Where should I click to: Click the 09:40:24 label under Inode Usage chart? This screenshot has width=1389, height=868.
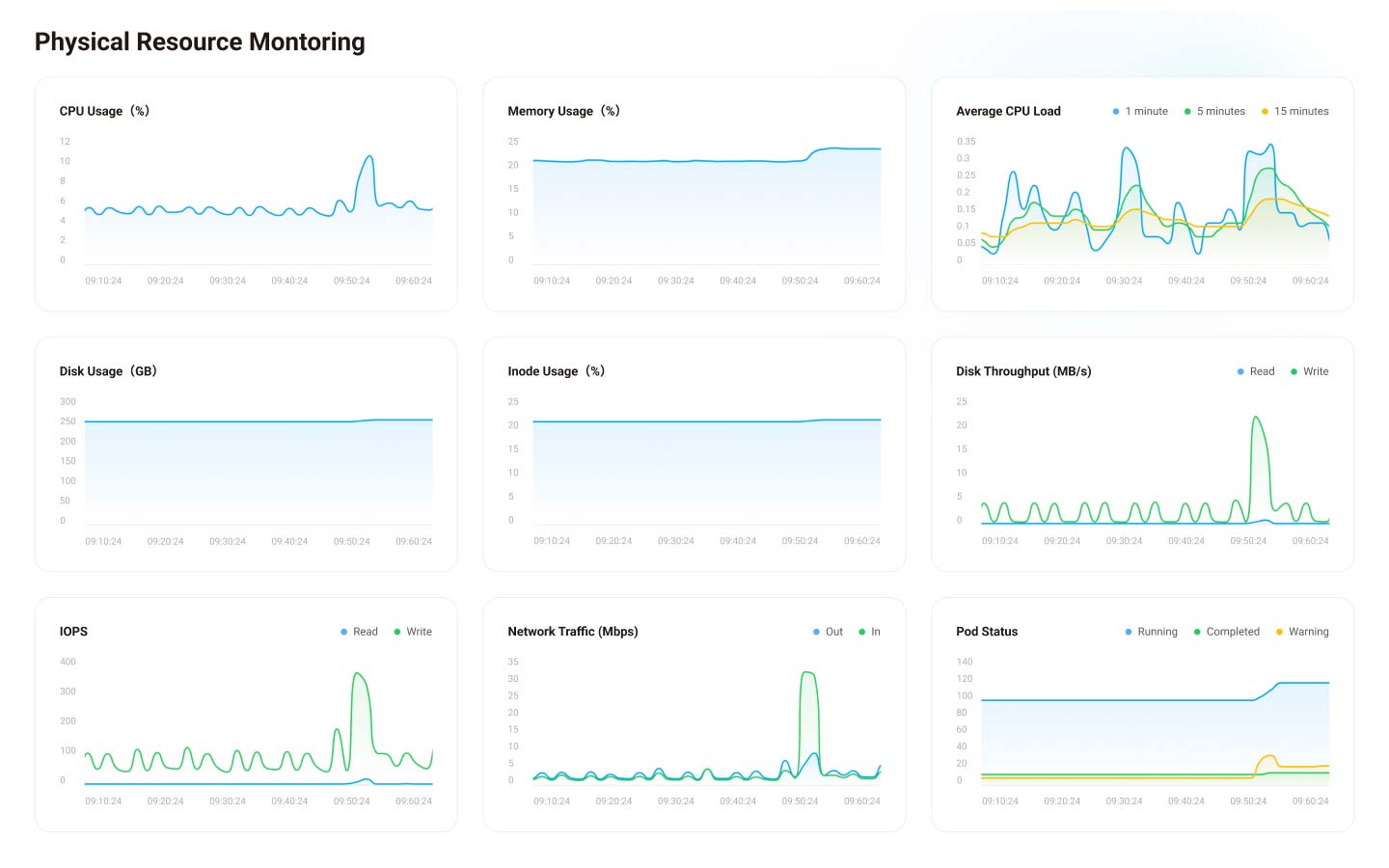(x=738, y=541)
